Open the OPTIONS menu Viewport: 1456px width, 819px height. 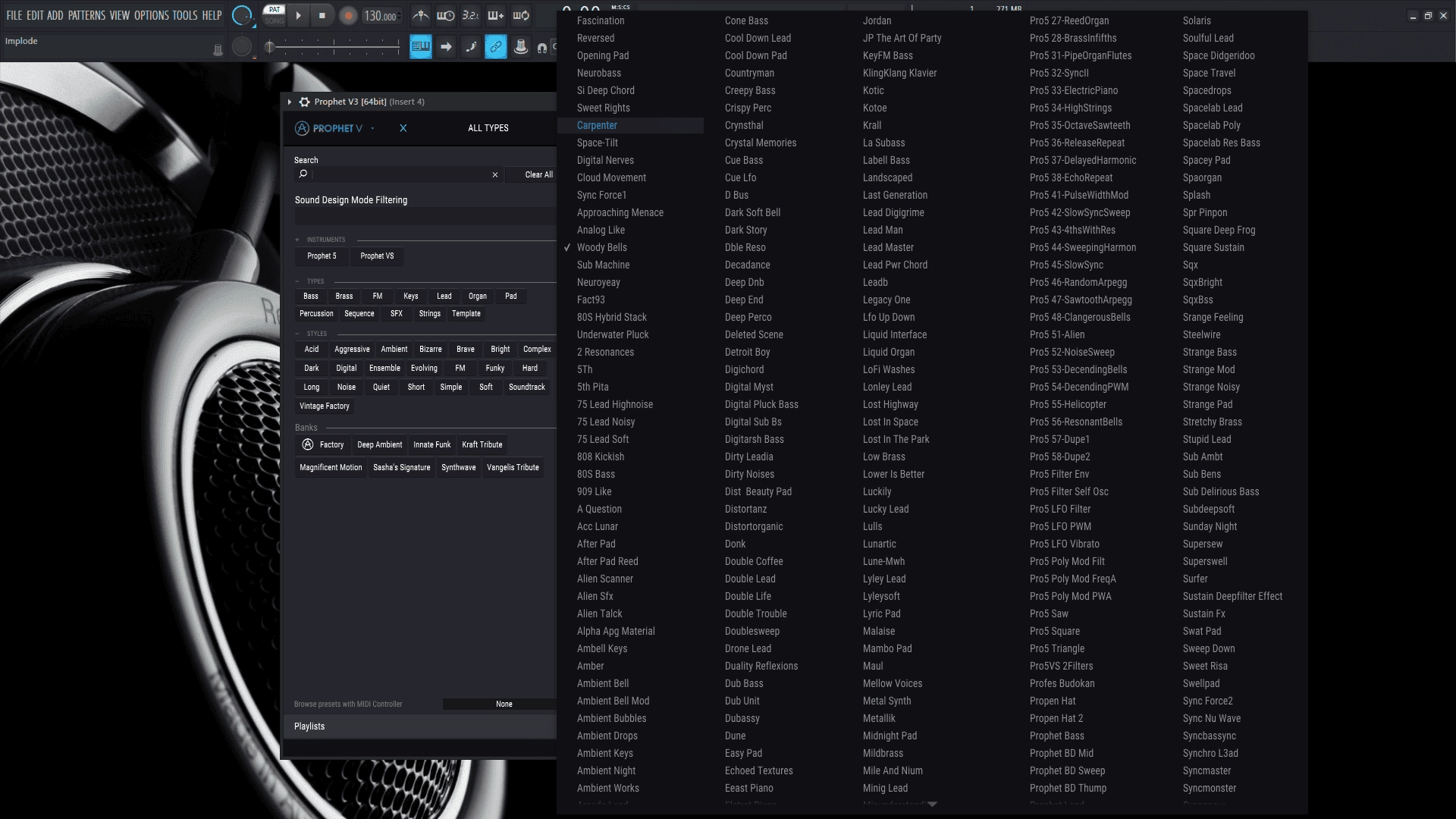(x=152, y=15)
